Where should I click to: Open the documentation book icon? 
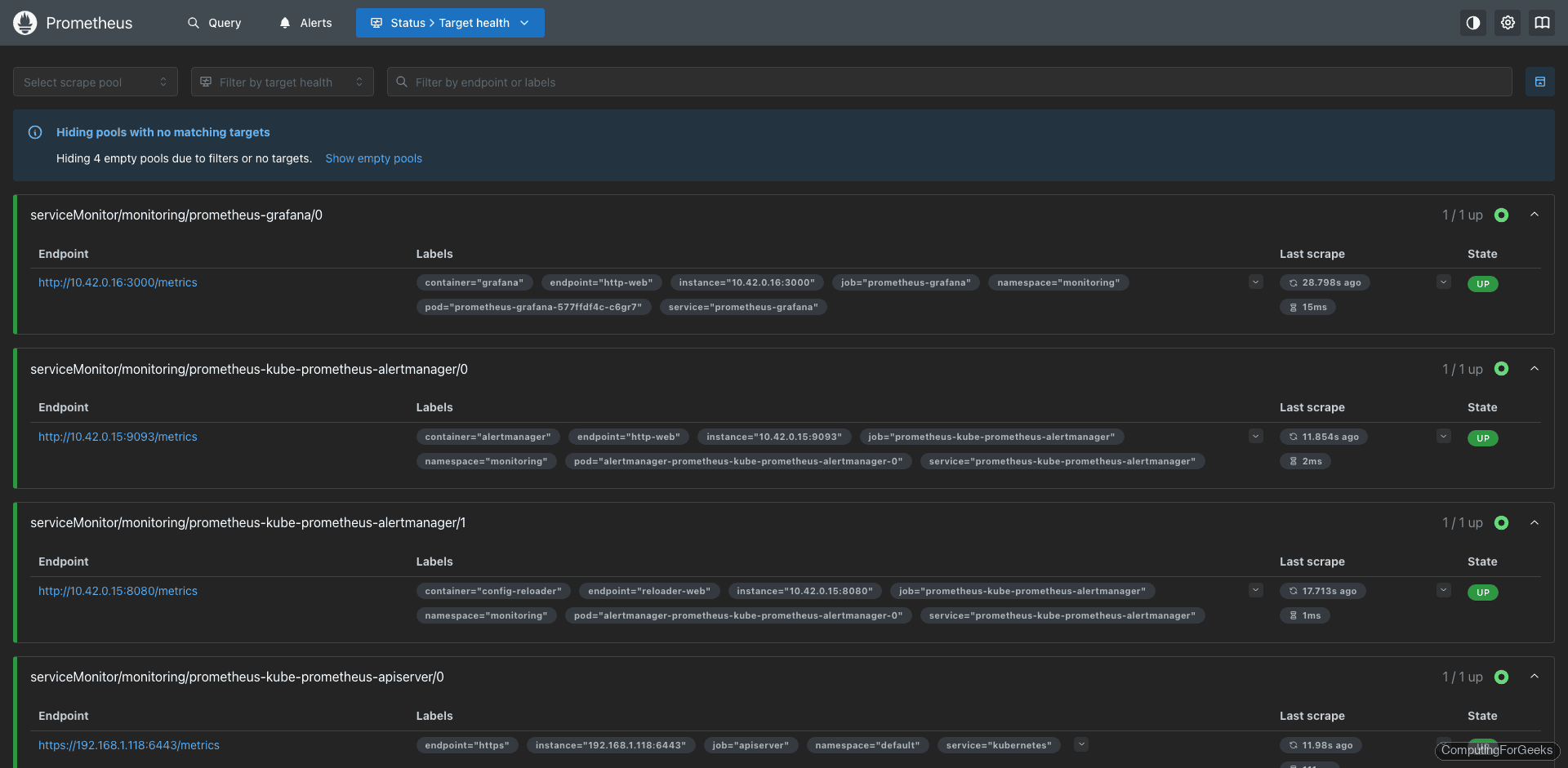[1542, 22]
